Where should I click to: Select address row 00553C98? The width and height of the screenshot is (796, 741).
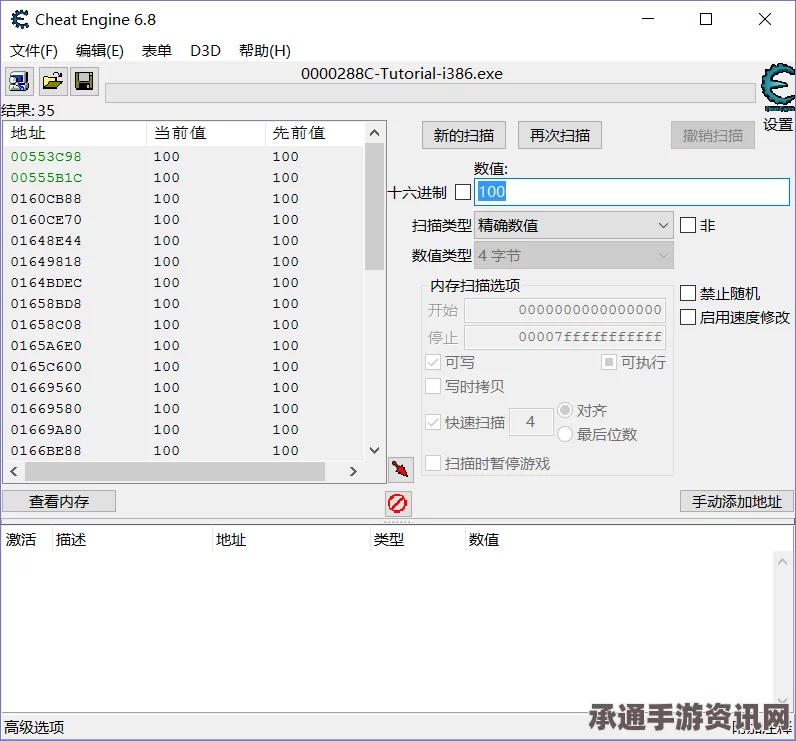click(184, 157)
